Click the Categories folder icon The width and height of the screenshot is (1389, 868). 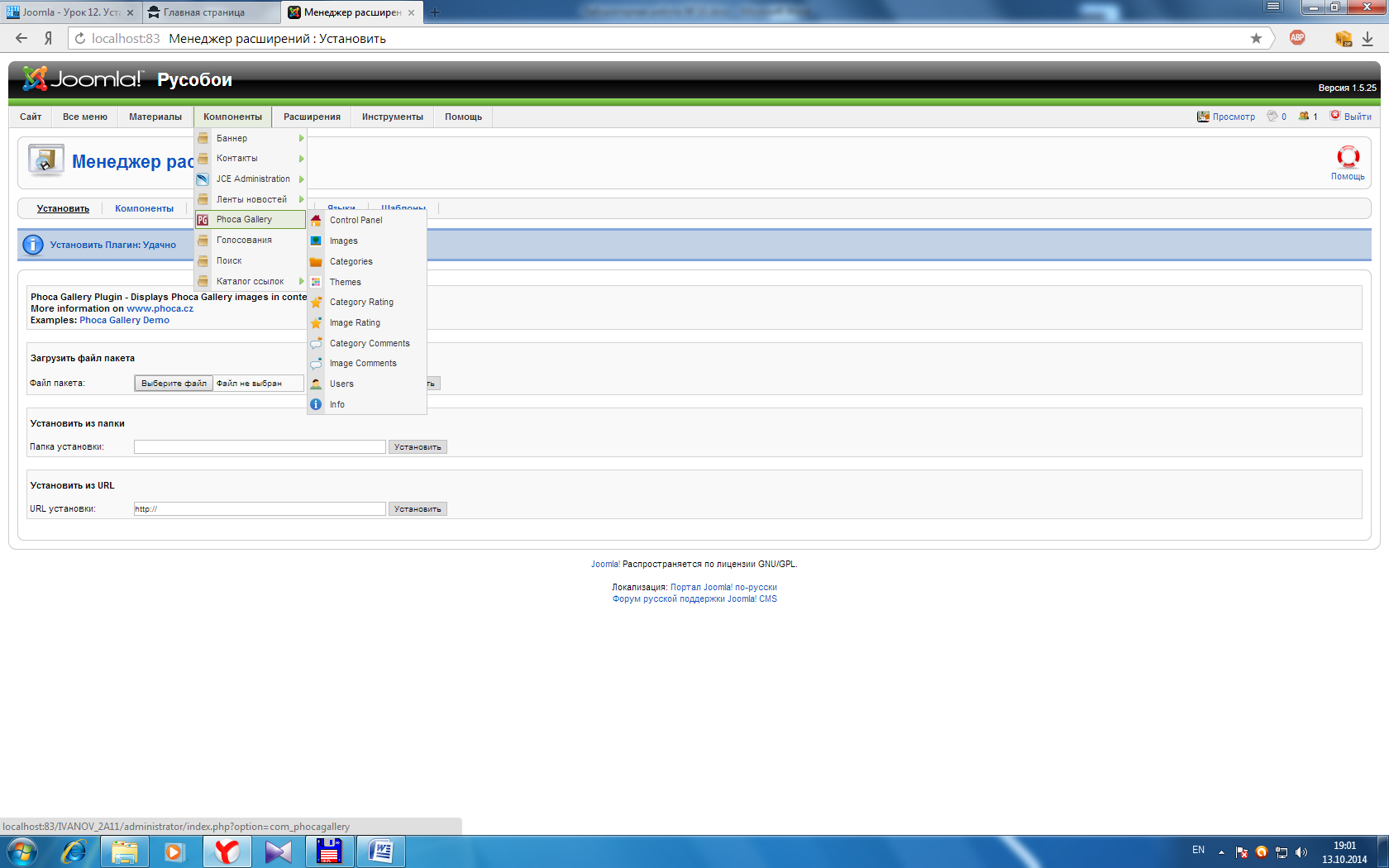point(316,261)
